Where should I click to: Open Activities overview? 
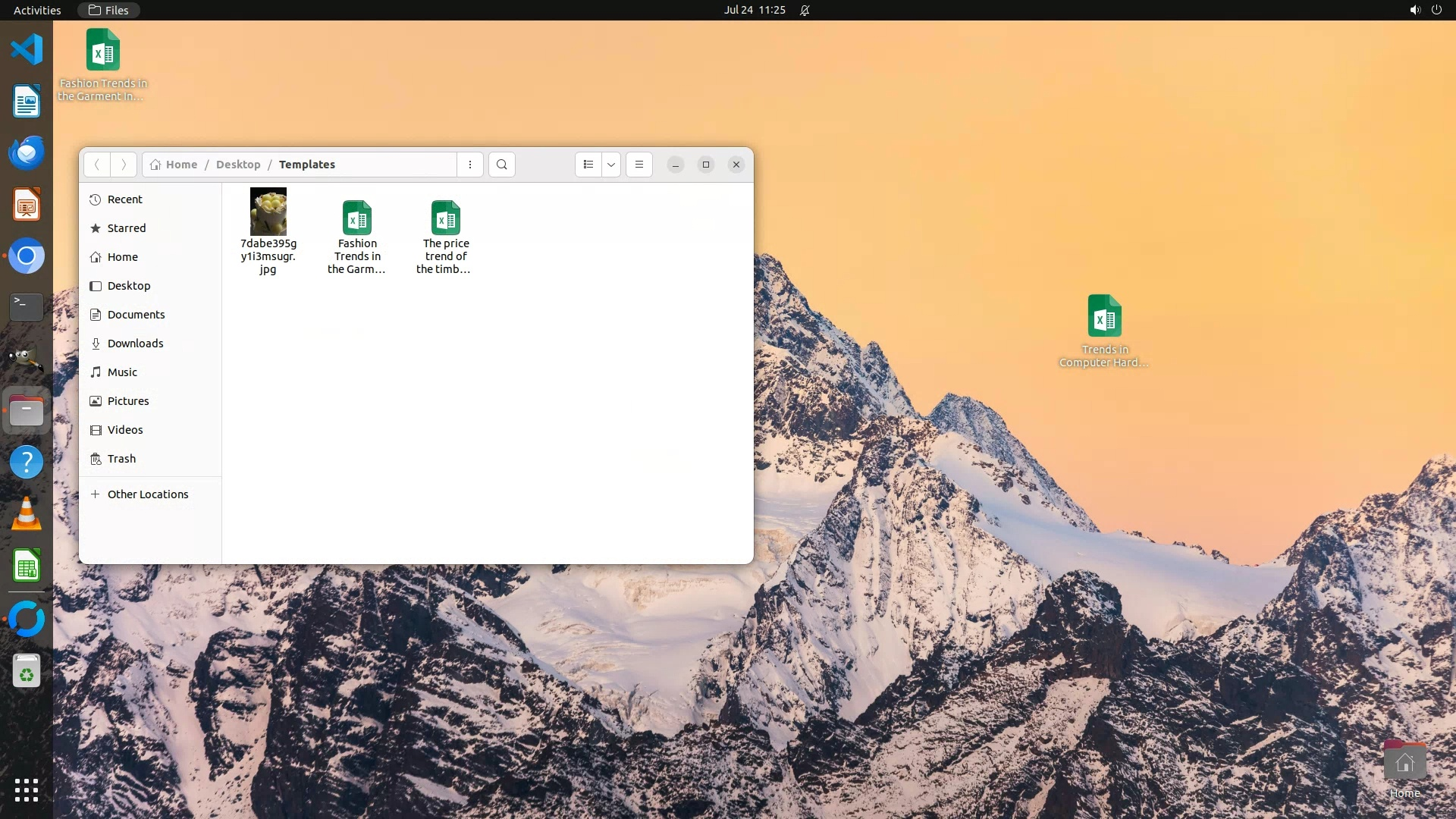coord(37,10)
